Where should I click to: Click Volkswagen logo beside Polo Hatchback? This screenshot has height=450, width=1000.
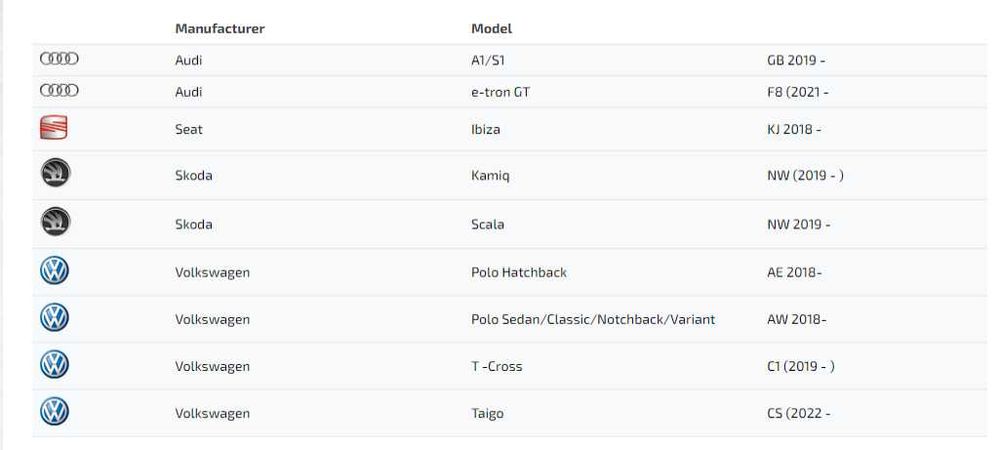click(x=54, y=272)
